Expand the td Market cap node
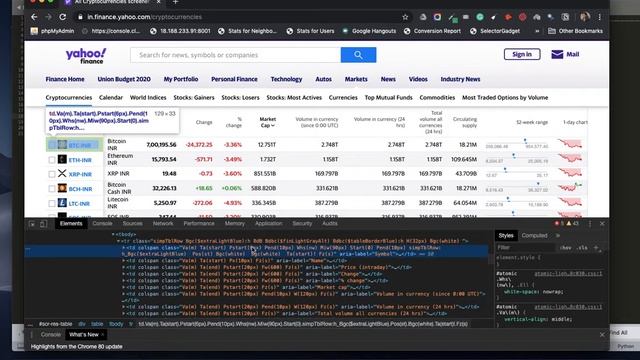The height and width of the screenshot is (360, 640). coord(124,287)
